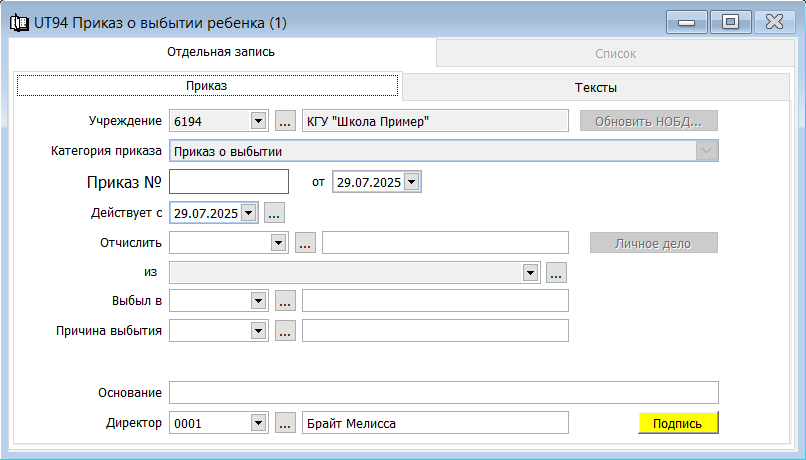Image resolution: width=806 pixels, height=460 pixels.
Task: Expand the Учреждение code dropdown
Action: 259,121
